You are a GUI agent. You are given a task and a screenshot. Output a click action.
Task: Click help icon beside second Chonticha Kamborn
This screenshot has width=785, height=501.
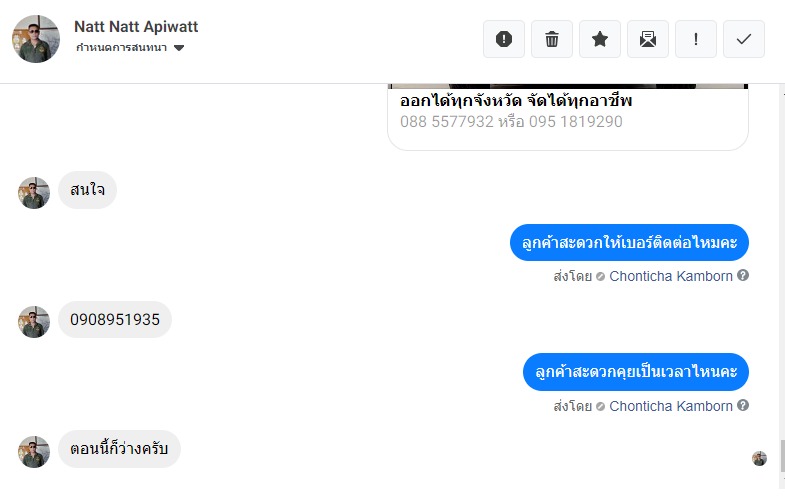point(743,405)
